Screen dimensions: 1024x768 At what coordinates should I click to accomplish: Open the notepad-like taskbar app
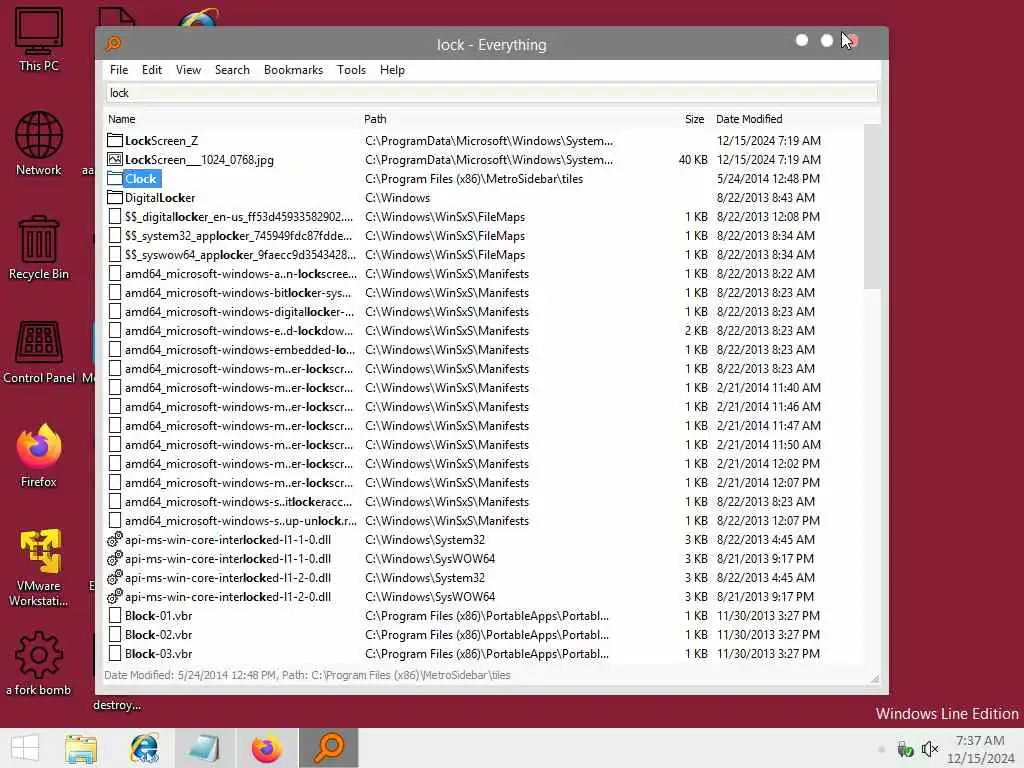coord(204,748)
